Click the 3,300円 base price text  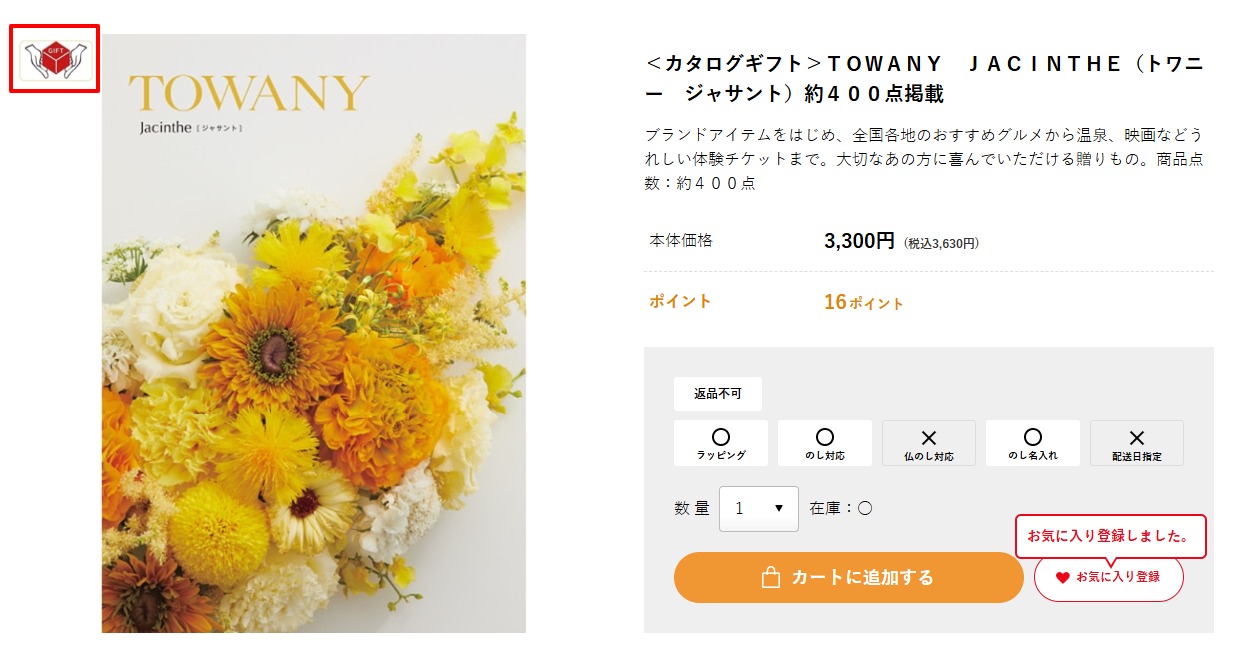[859, 241]
